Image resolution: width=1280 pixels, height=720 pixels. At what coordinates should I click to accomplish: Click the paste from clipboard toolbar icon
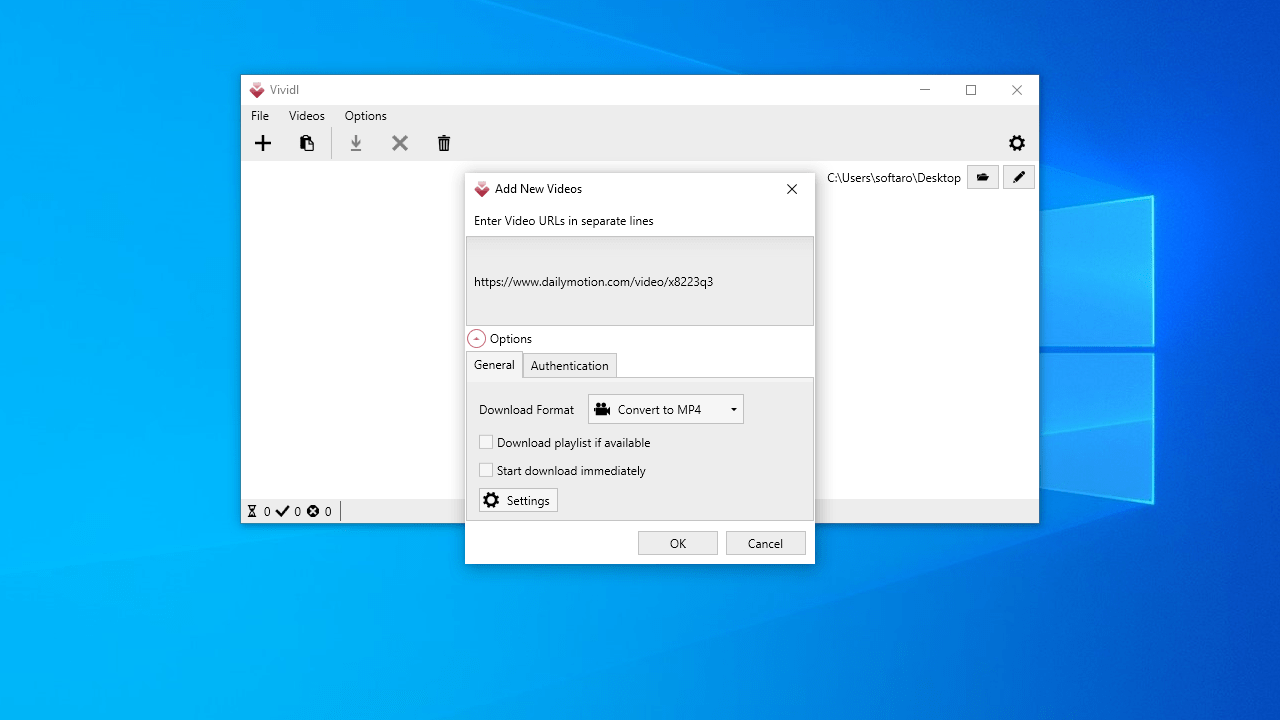click(307, 143)
